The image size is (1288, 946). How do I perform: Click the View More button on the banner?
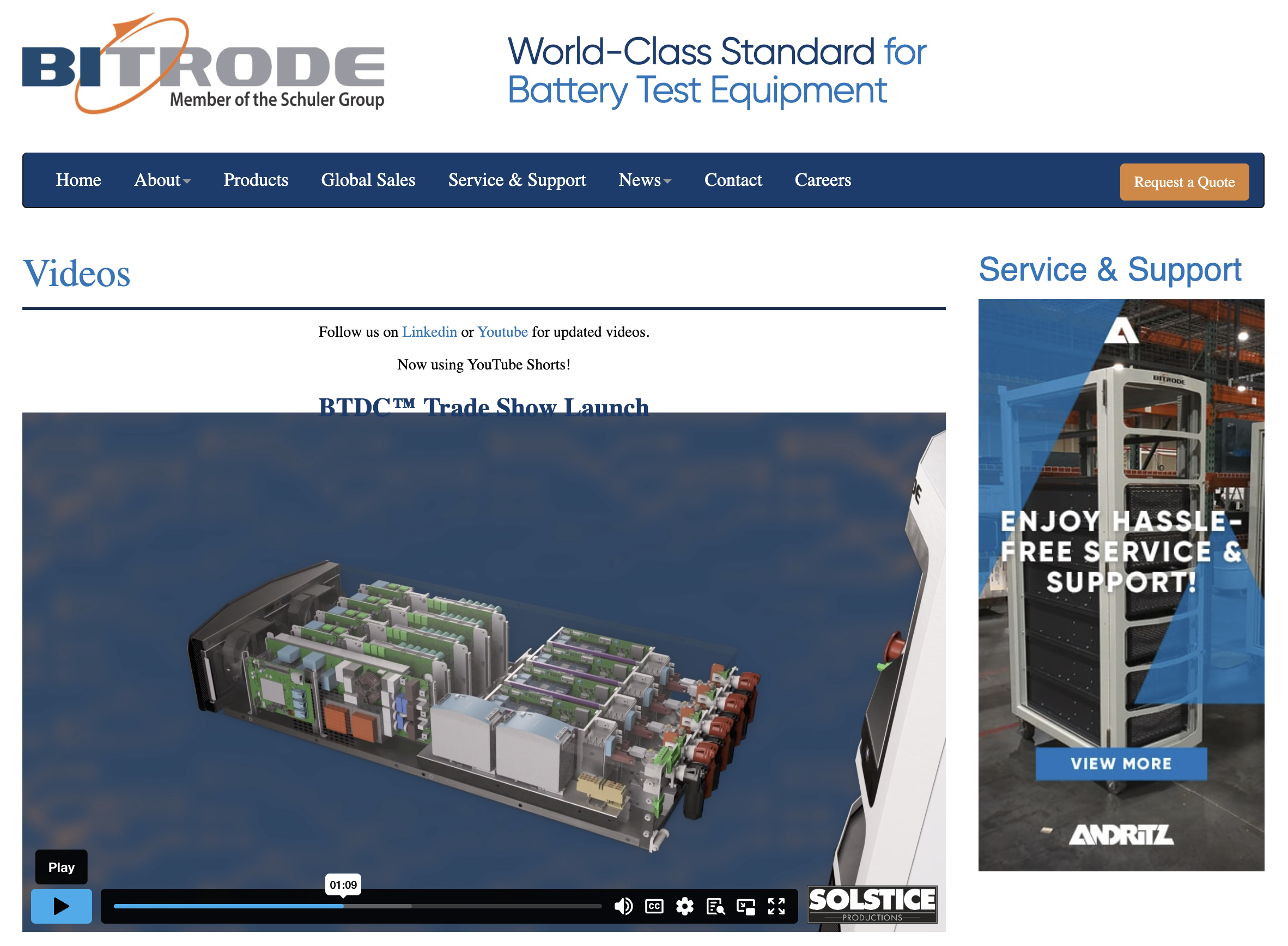[x=1121, y=764]
